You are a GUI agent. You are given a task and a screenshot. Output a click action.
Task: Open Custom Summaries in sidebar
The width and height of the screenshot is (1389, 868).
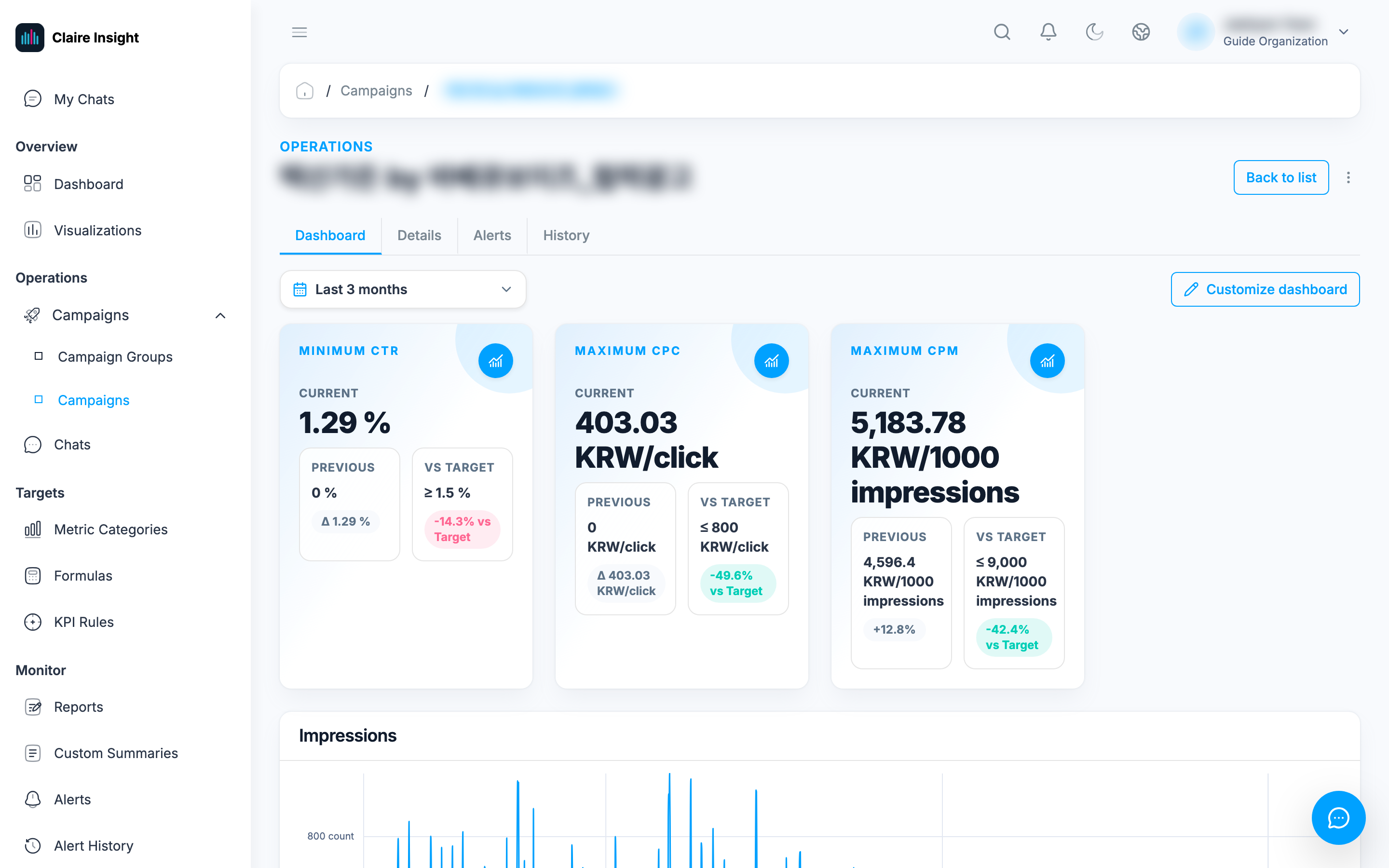point(125,753)
